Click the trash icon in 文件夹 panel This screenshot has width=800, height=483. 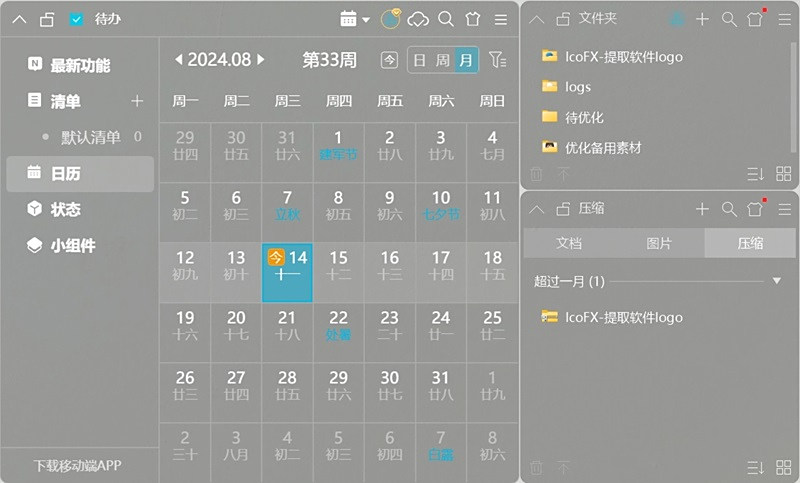(x=536, y=174)
